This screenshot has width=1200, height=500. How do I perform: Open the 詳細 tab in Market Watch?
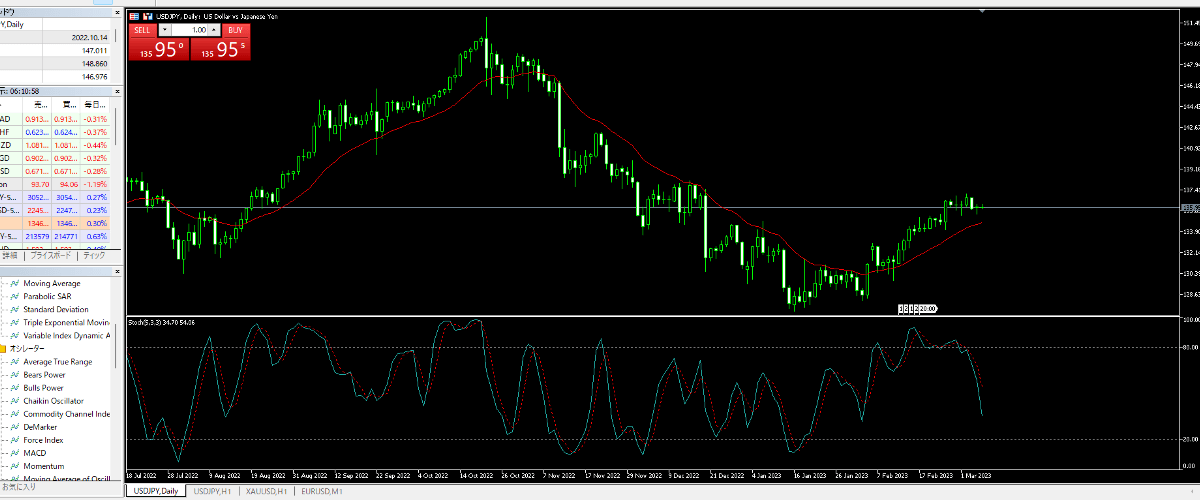point(10,256)
